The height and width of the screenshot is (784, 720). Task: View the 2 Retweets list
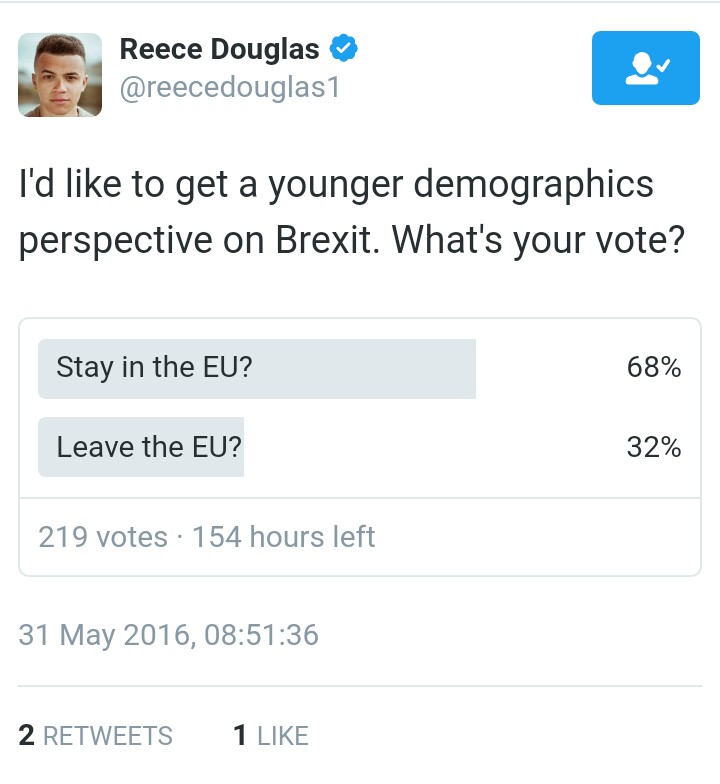tap(95, 736)
